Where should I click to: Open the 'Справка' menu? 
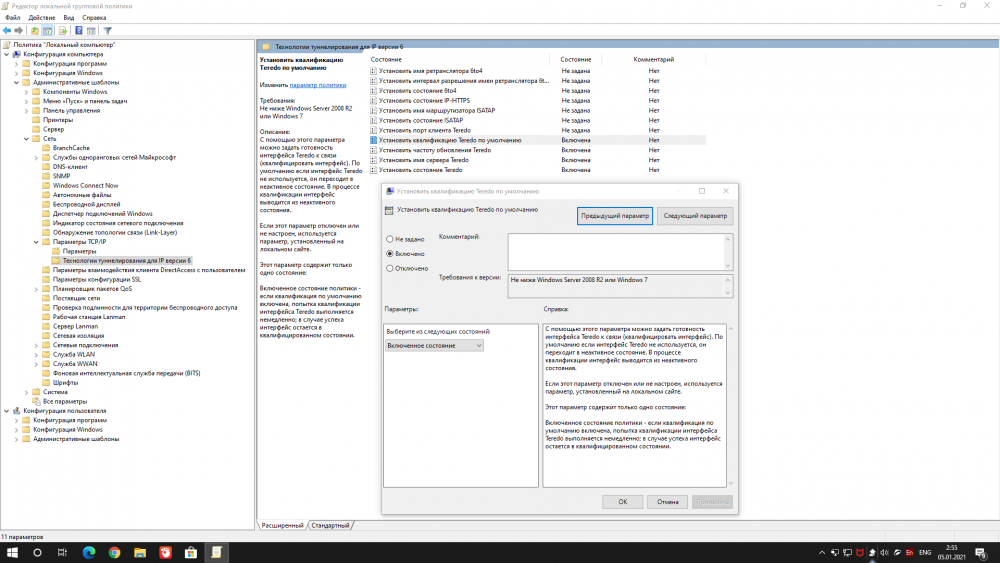coord(94,18)
